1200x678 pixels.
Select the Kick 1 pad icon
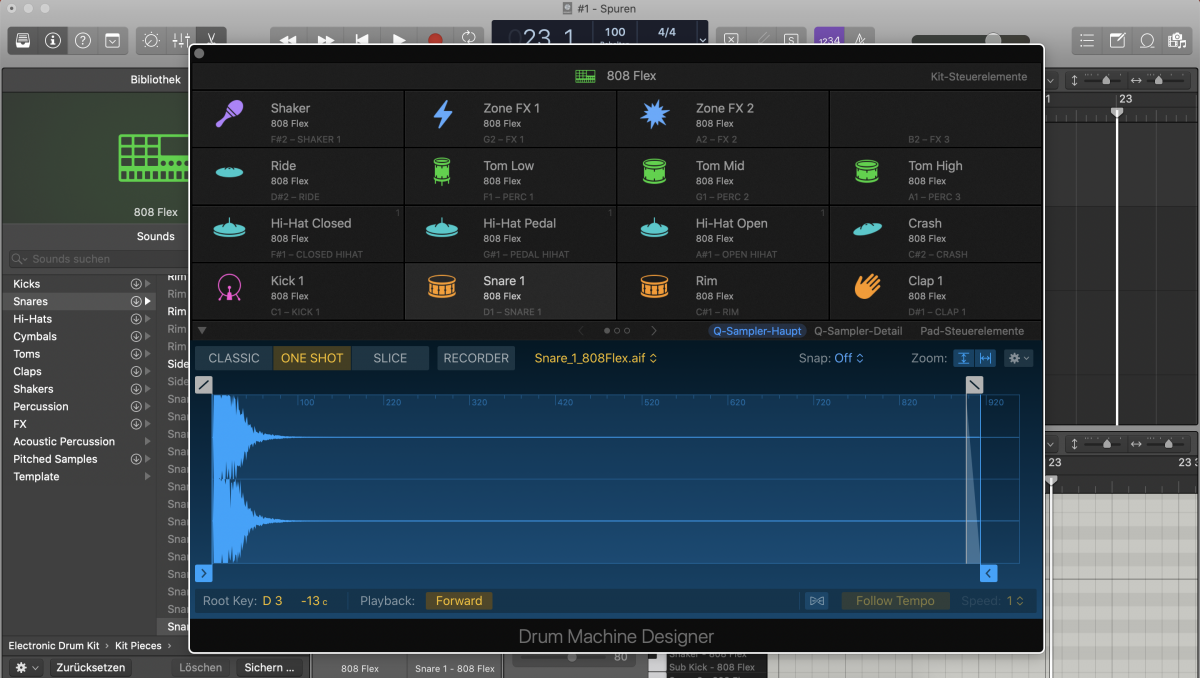tap(229, 289)
